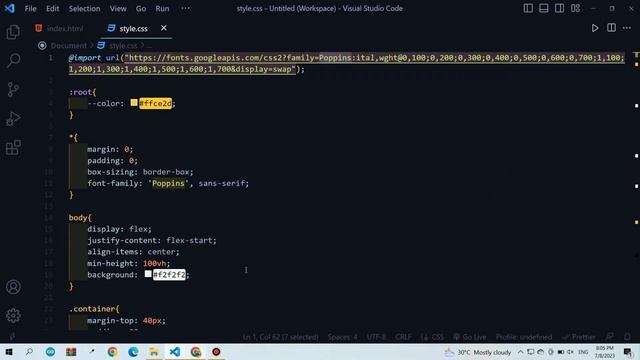Open the File menu

[x=31, y=9]
